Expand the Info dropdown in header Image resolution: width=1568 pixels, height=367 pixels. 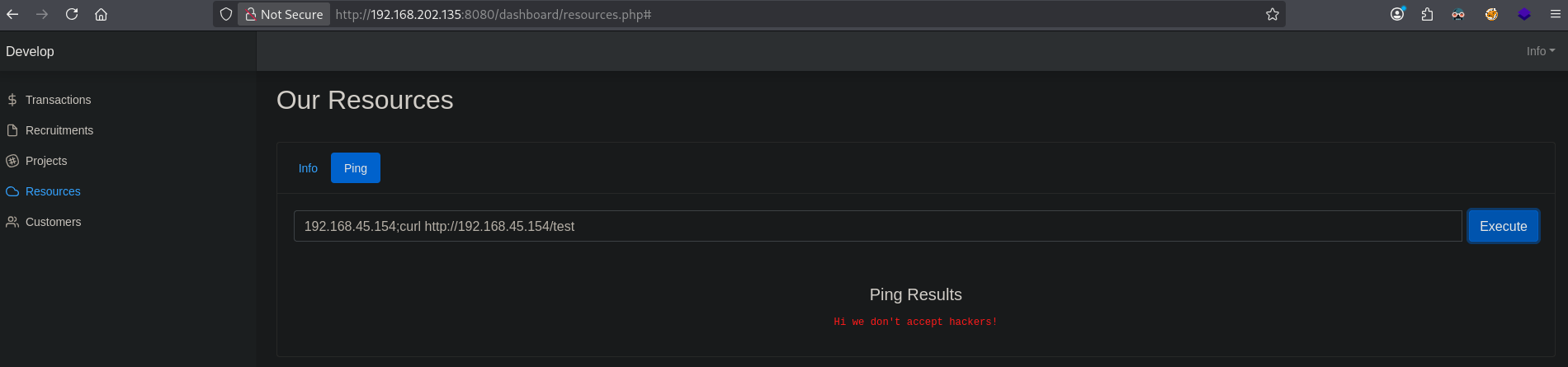[x=1540, y=51]
